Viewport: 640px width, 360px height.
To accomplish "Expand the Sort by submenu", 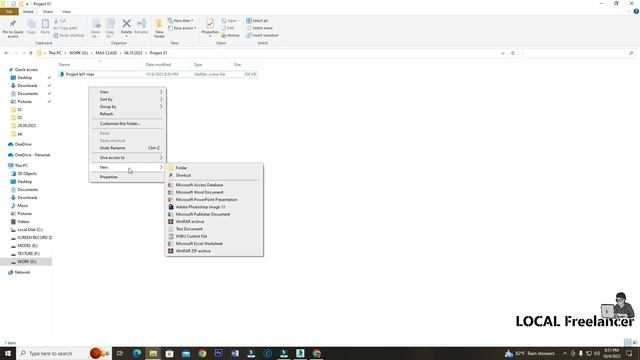I will point(127,99).
